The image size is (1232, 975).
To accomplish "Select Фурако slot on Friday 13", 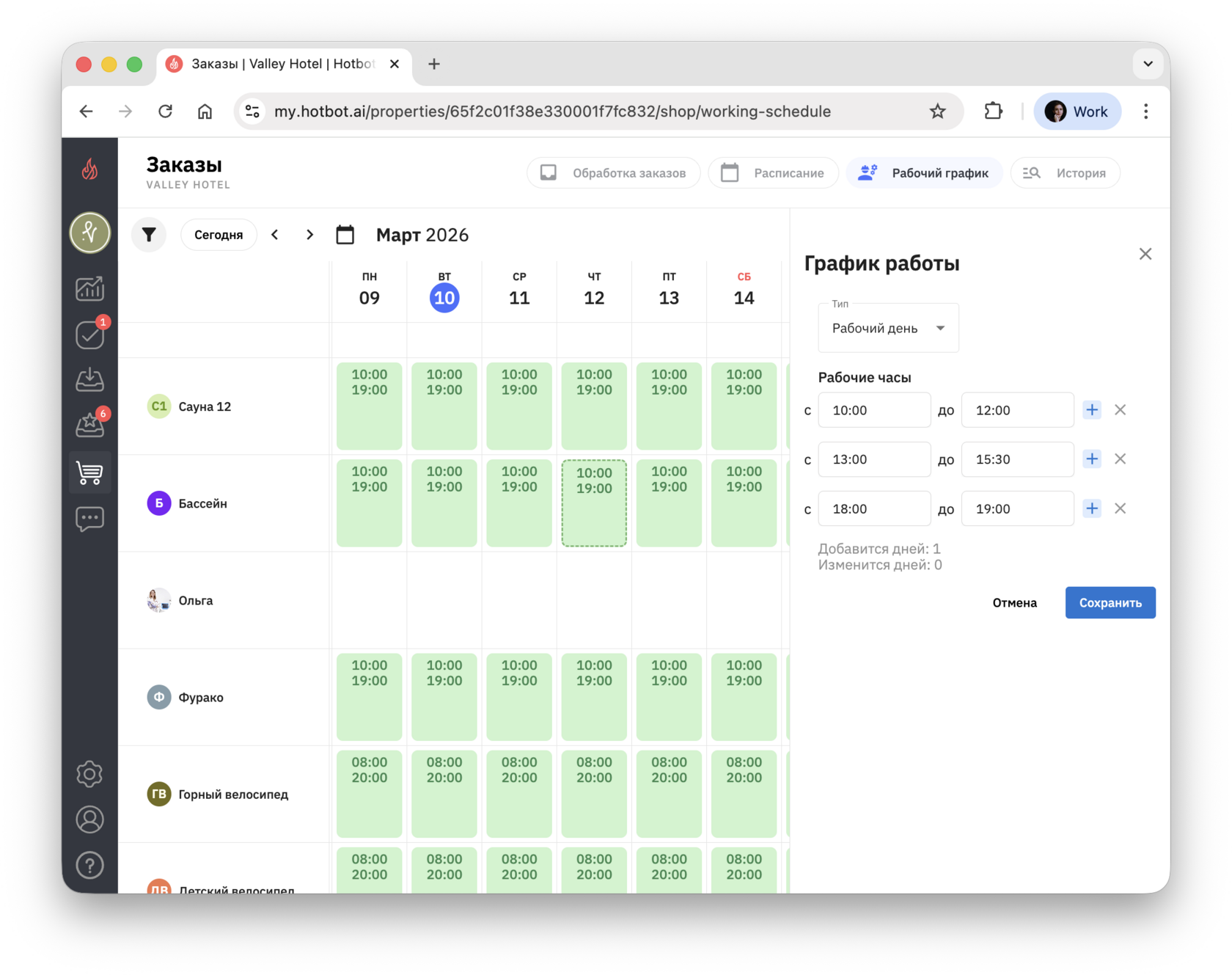I will coord(669,697).
